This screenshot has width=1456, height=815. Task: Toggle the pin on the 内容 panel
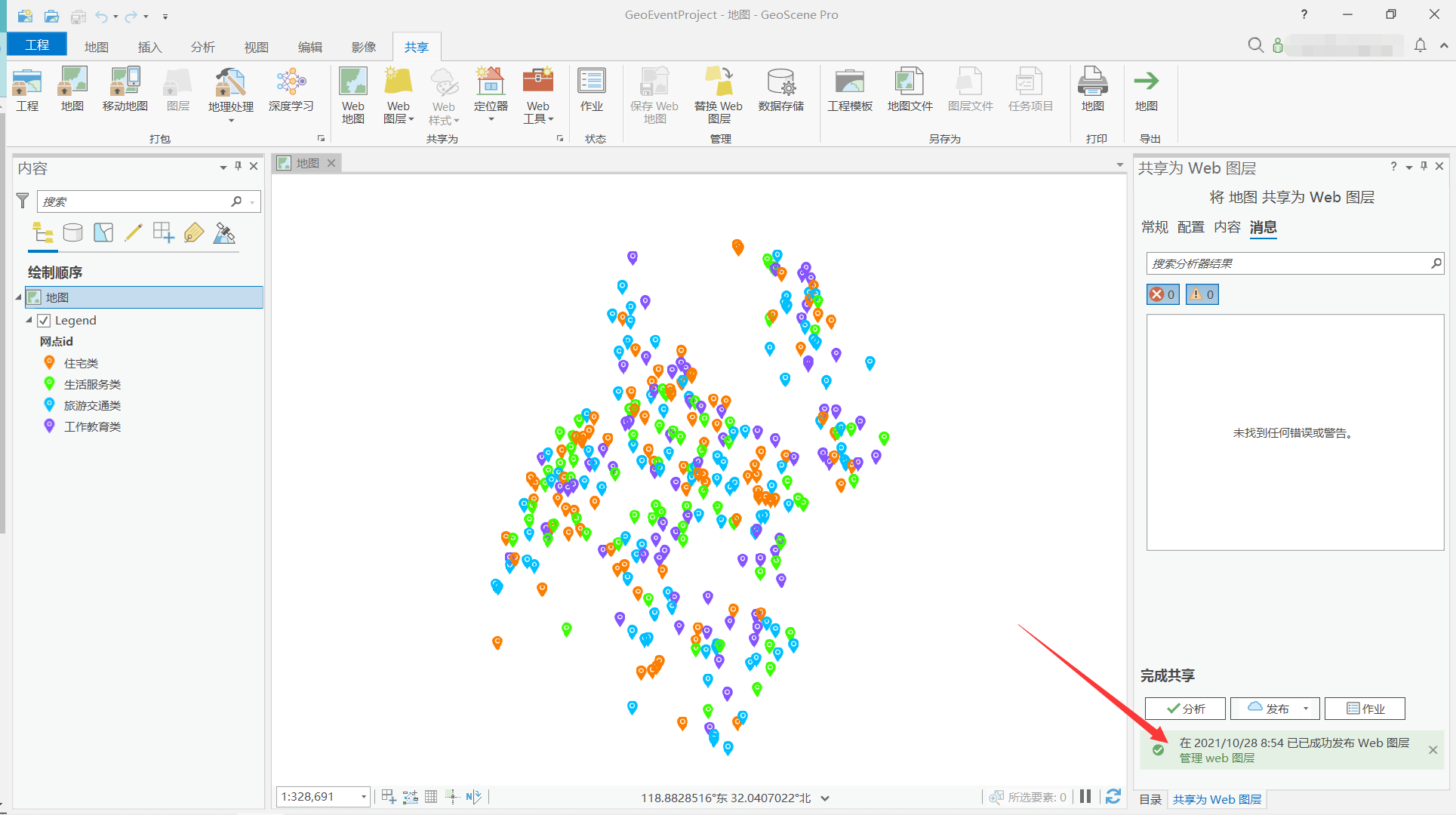pos(238,168)
